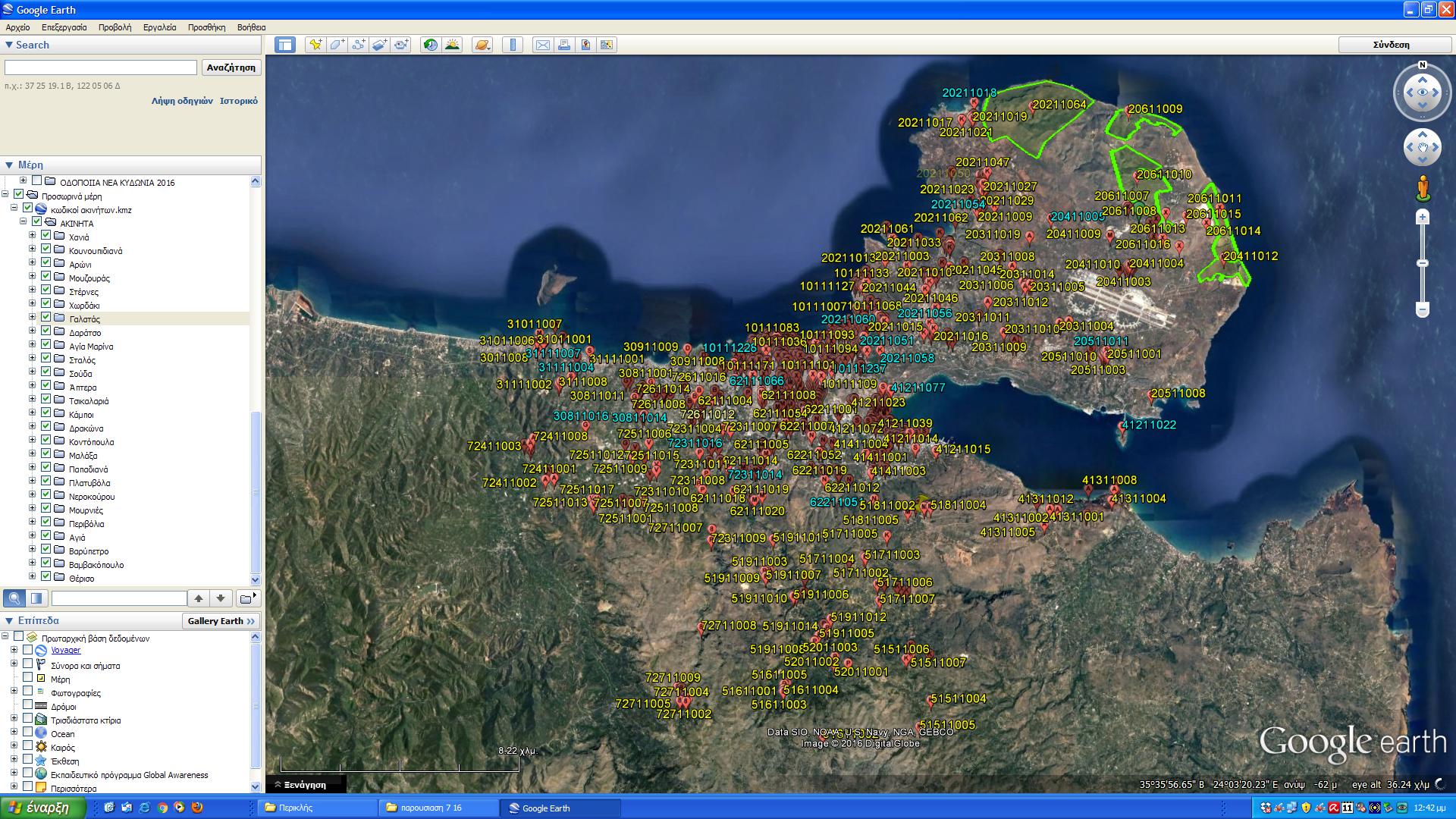The width and height of the screenshot is (1456, 819).
Task: Open the Βοήθεια menu
Action: point(252,27)
